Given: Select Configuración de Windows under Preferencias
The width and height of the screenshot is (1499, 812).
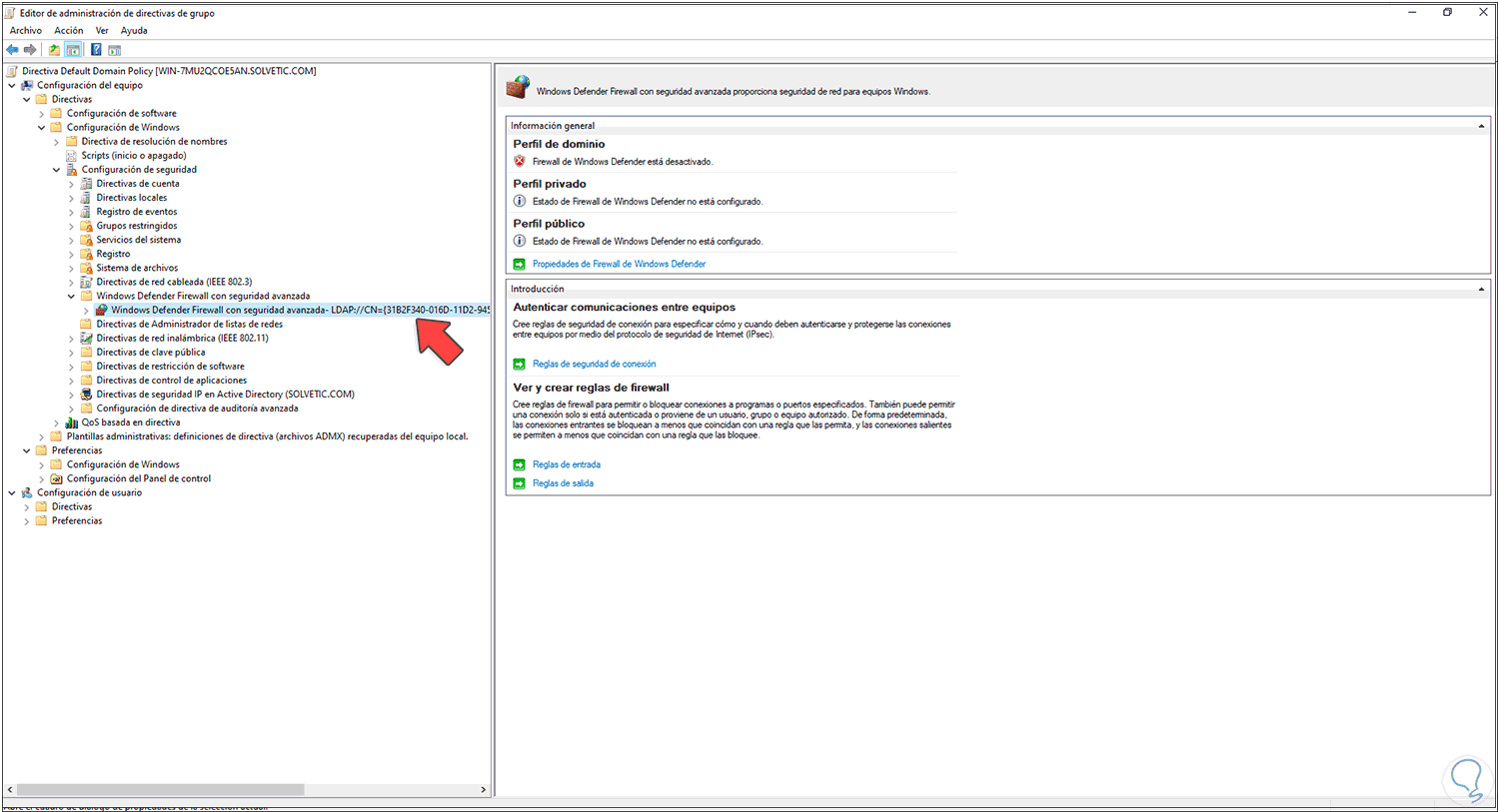Looking at the screenshot, I should coord(123,464).
